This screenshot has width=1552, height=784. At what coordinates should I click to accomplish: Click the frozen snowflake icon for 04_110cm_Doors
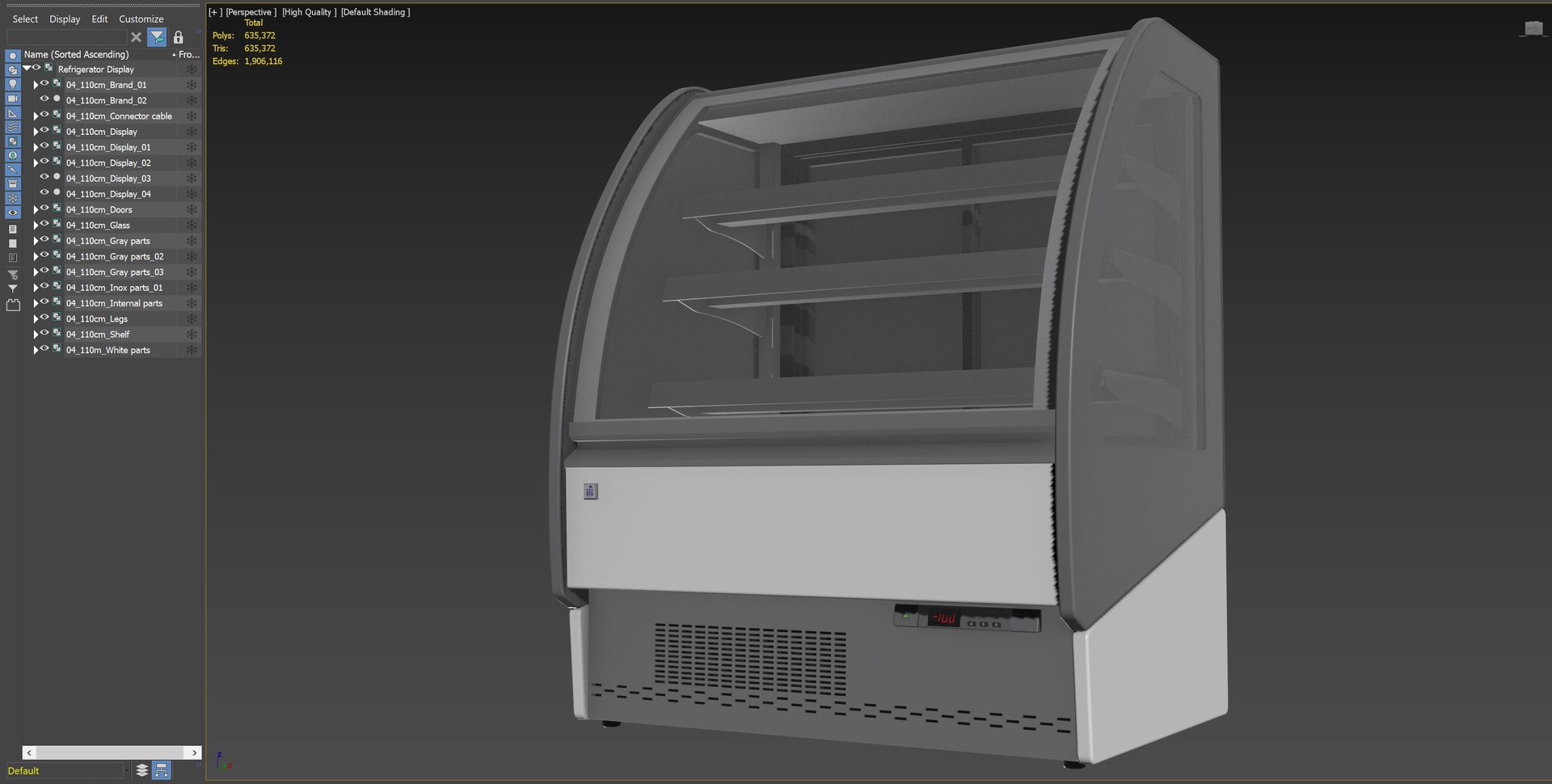[x=192, y=209]
